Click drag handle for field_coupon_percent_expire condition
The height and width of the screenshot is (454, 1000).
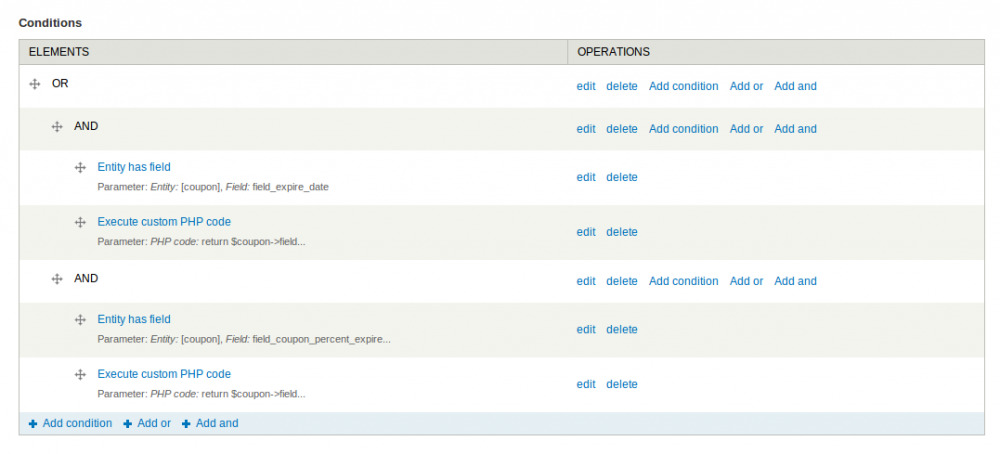[x=80, y=320]
